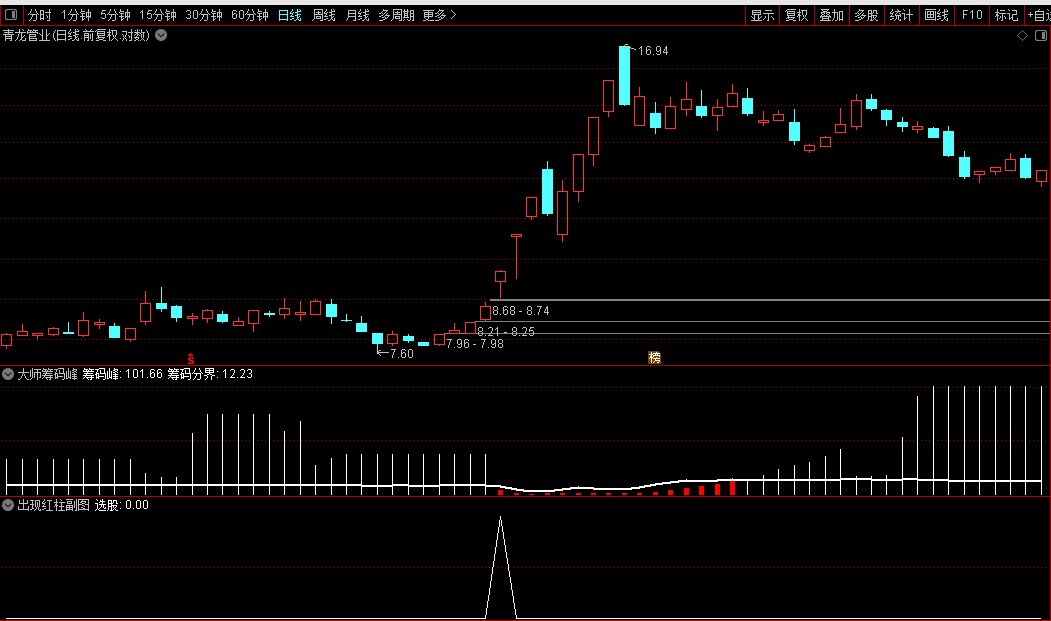Select the 60分钟 period tab
Viewport: 1051px width, 621px height.
249,15
